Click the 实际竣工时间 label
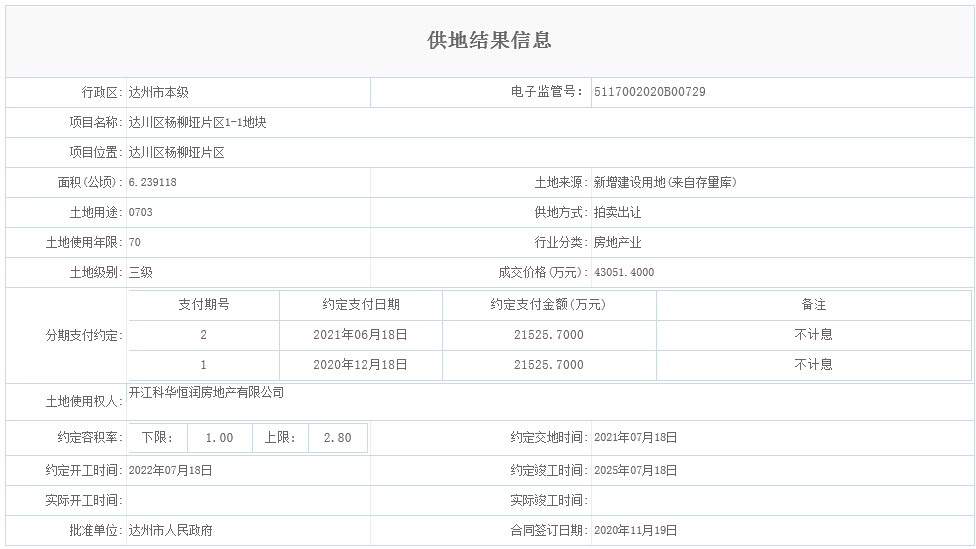Screen dimensions: 976x549 click(x=549, y=500)
